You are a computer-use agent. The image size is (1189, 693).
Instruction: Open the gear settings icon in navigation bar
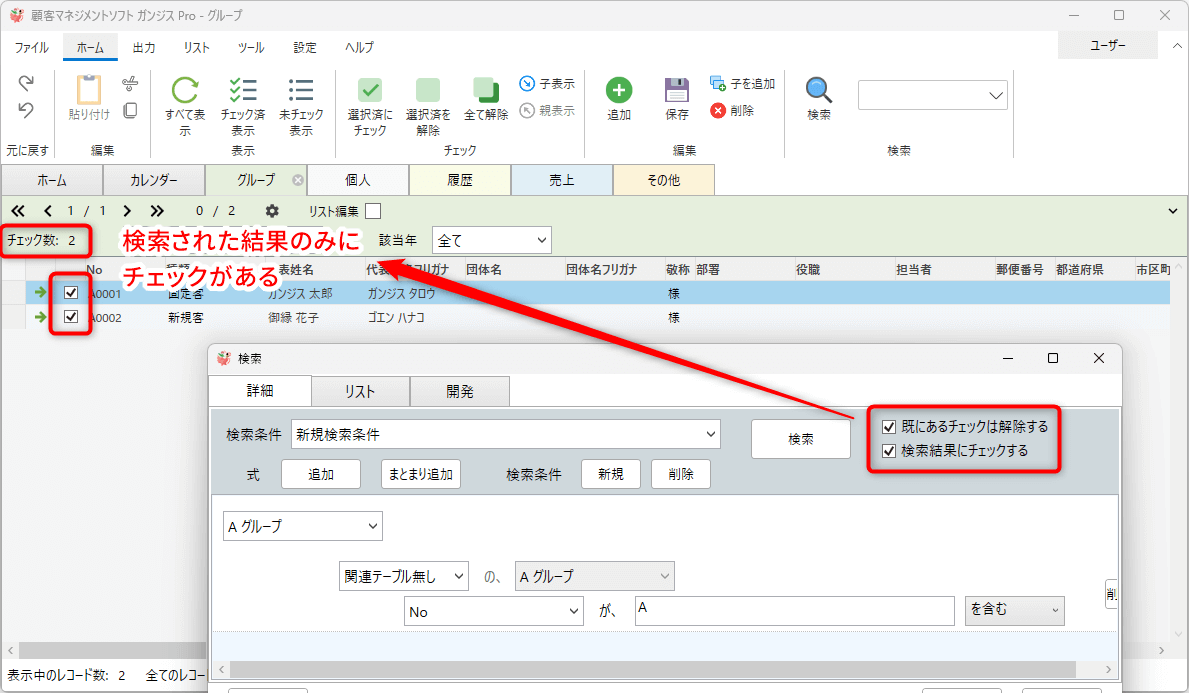tap(272, 211)
